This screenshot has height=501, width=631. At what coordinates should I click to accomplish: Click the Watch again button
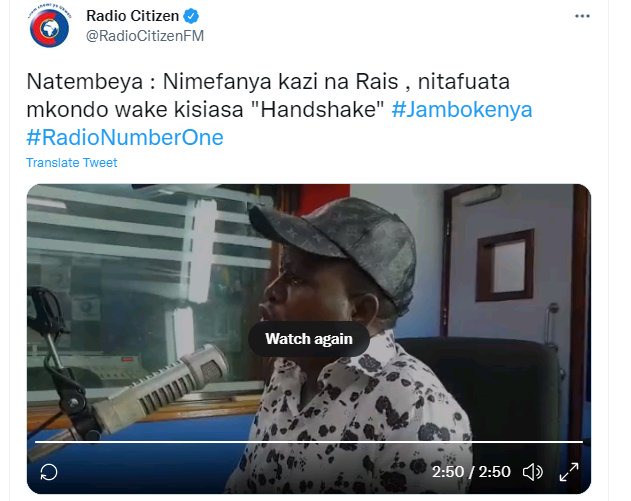coord(309,339)
